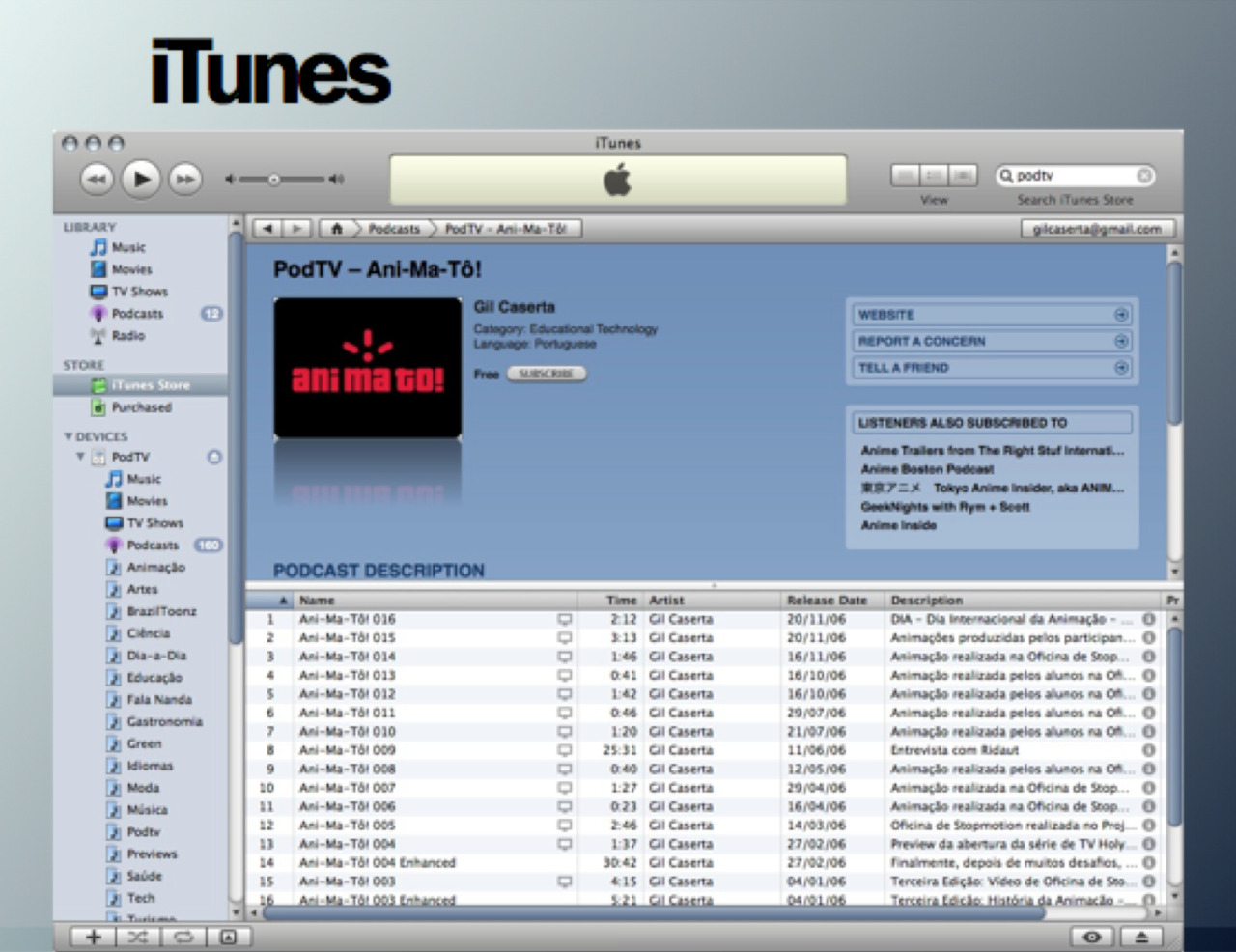Image resolution: width=1236 pixels, height=952 pixels.
Task: Toggle the artwork viewer button
Action: (228, 937)
